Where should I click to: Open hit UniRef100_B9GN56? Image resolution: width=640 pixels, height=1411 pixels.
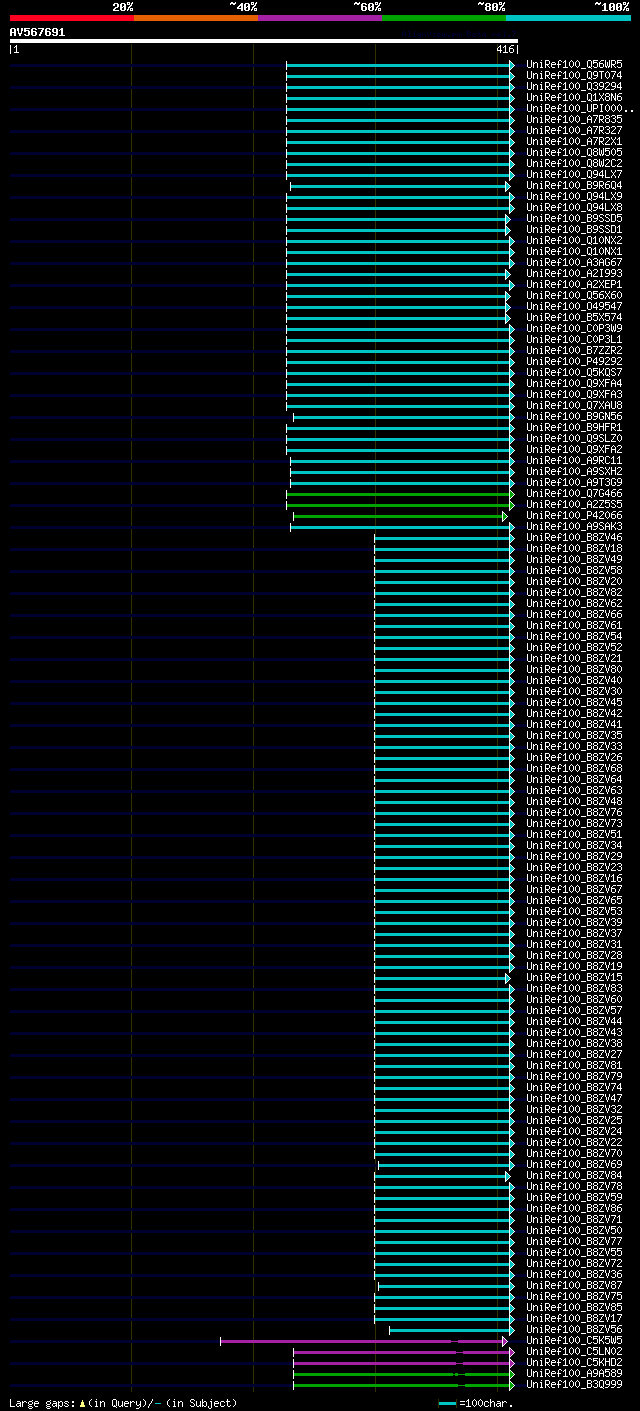pyautogui.click(x=574, y=416)
